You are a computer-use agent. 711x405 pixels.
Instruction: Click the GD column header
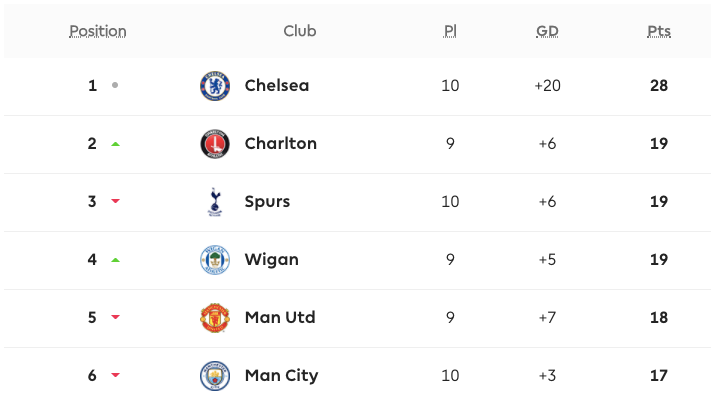click(x=547, y=31)
